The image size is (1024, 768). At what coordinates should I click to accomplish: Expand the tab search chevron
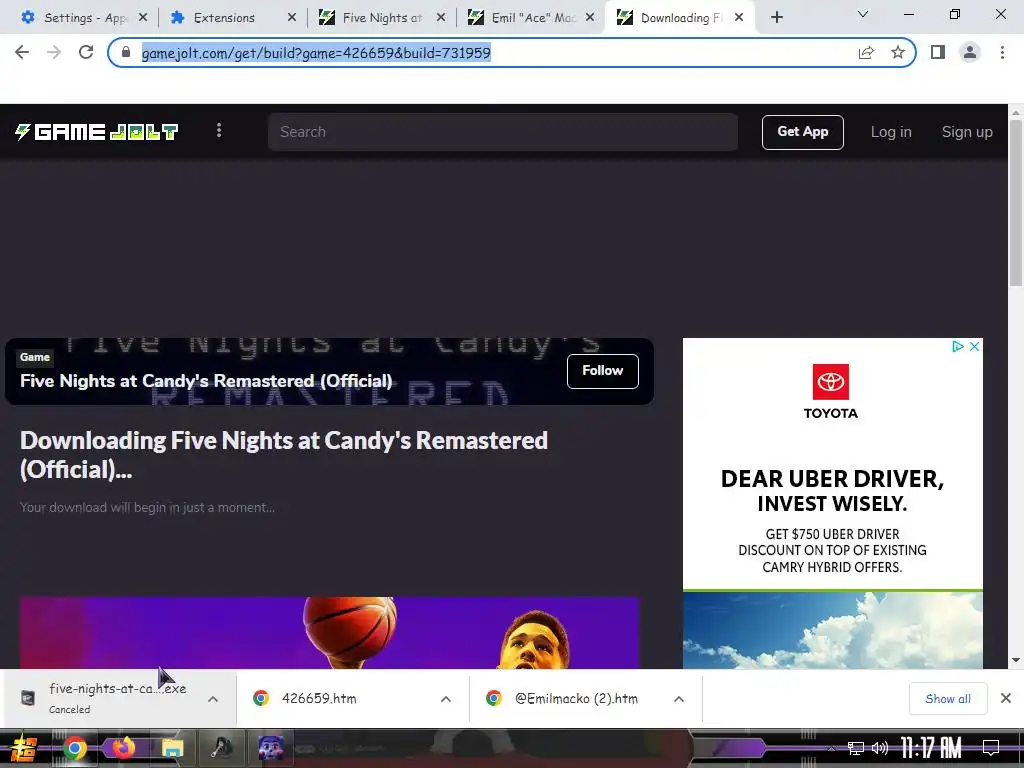(863, 14)
